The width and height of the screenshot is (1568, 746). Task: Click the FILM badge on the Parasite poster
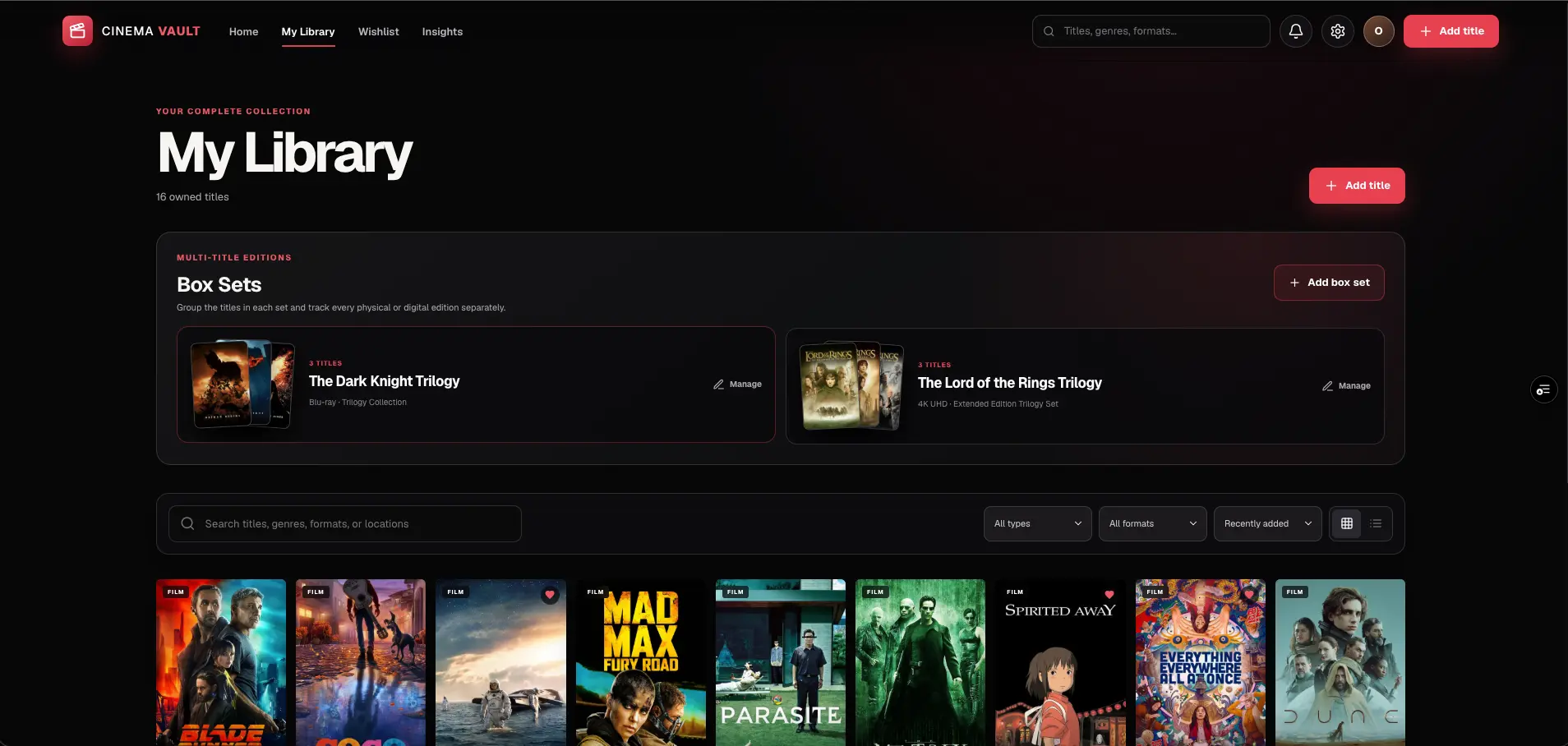click(x=735, y=592)
